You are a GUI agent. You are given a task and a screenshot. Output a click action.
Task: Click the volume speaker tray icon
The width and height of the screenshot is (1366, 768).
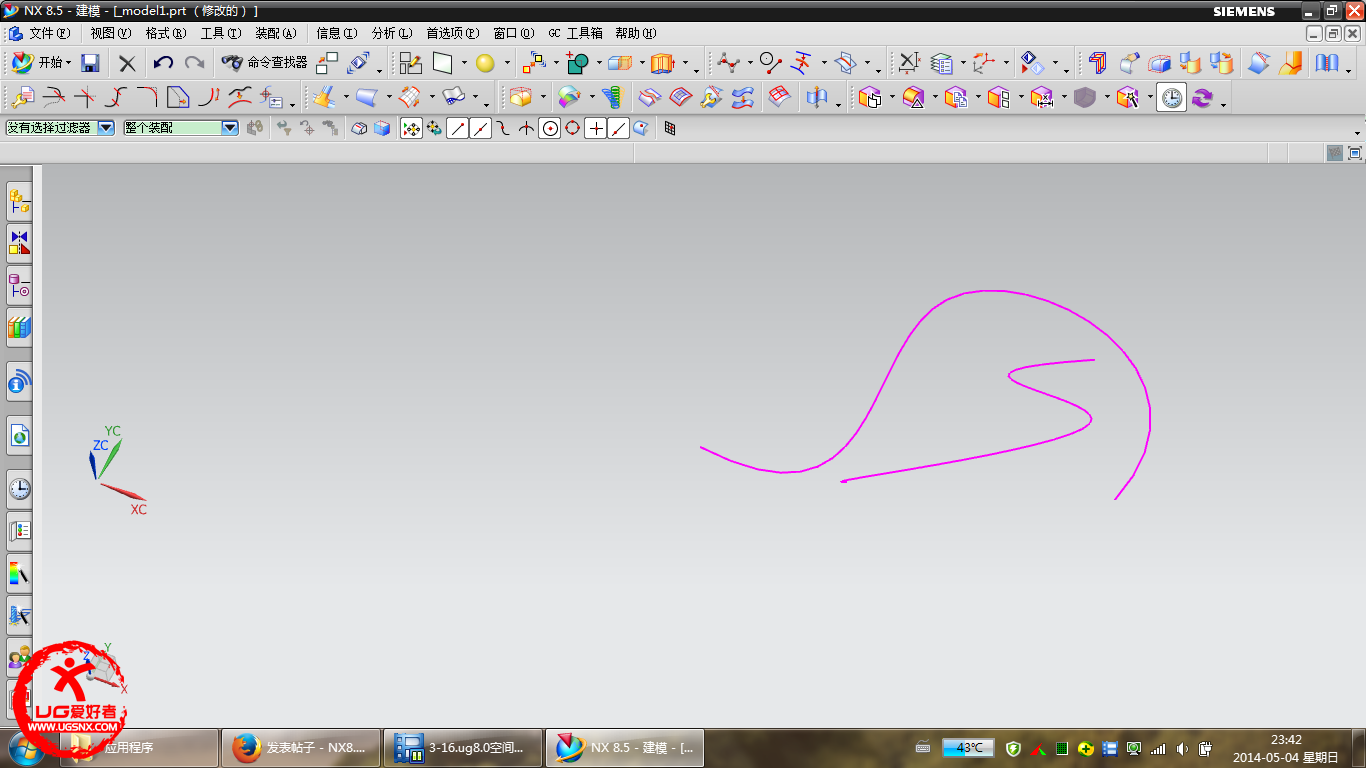1182,748
